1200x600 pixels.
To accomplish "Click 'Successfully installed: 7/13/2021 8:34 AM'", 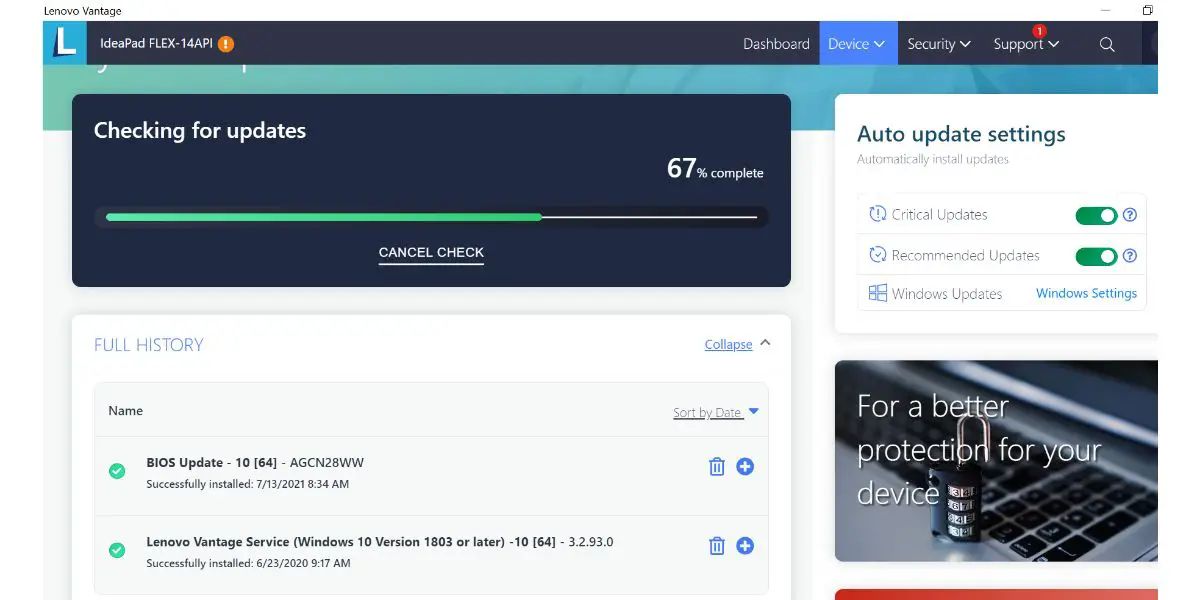I will [247, 484].
